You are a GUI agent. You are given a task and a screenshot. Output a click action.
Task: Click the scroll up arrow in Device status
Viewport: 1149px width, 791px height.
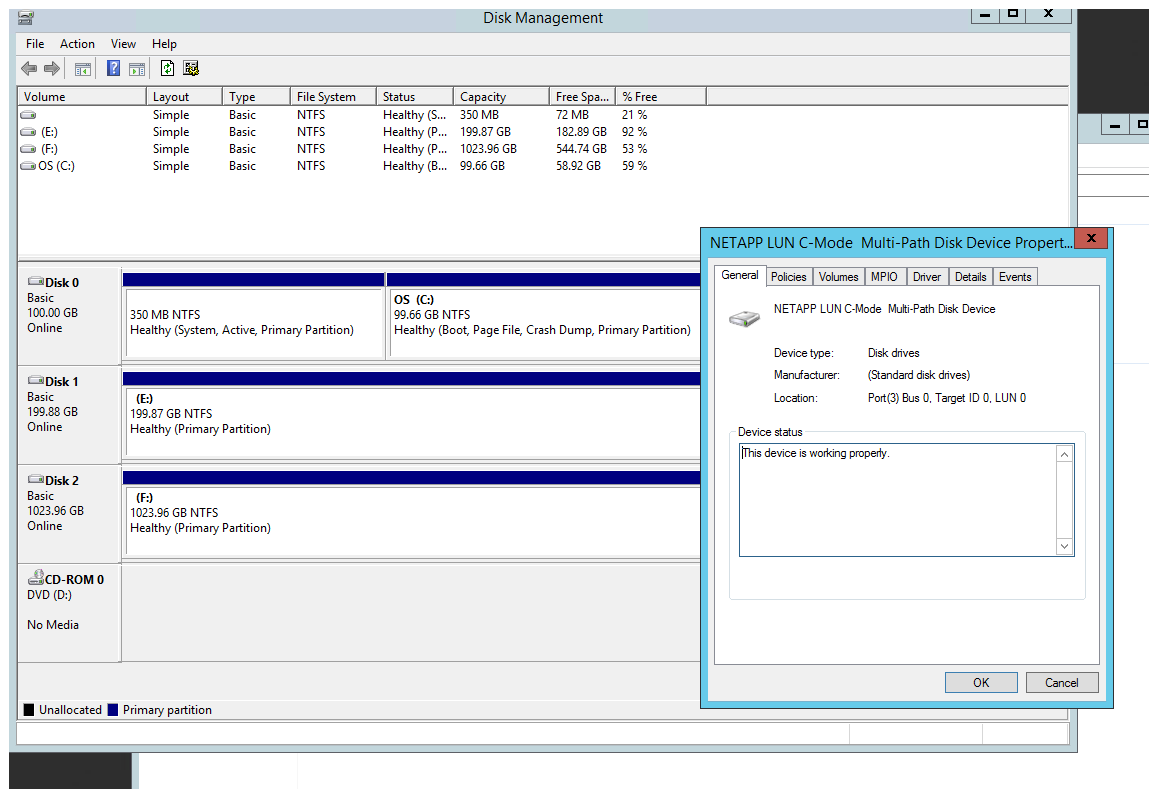[1065, 455]
